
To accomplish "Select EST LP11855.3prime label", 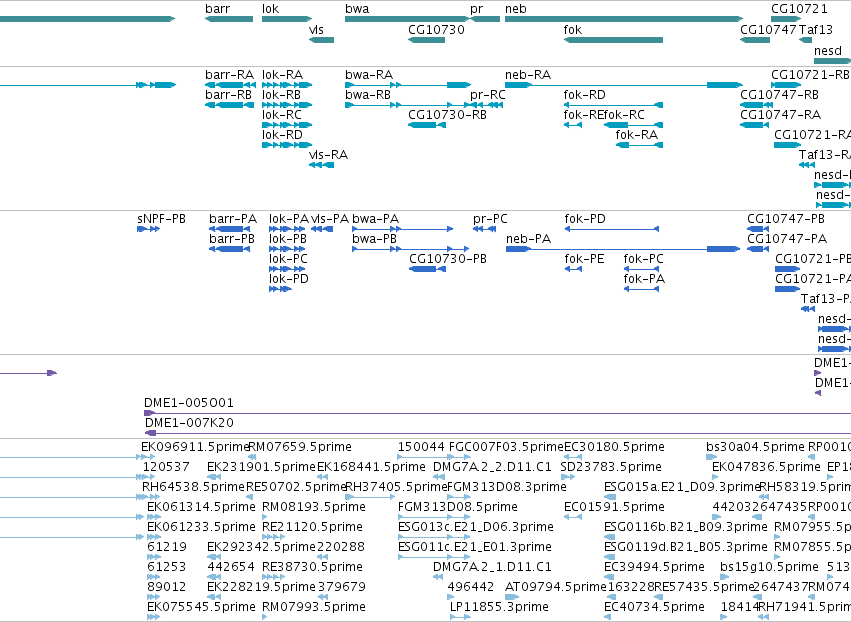I will (499, 607).
